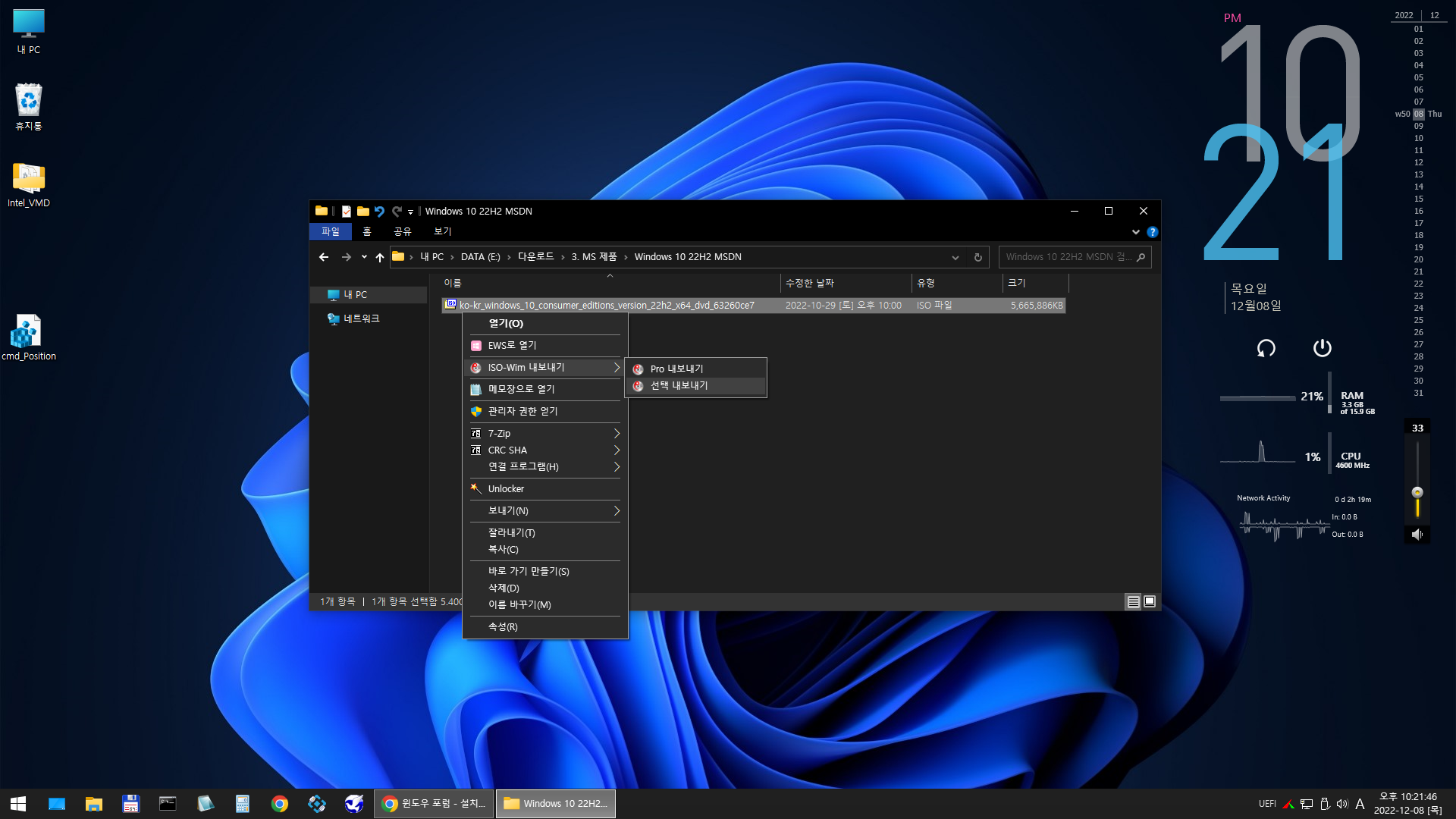Viewport: 1456px width, 819px height.
Task: Open the 파일 ribbon tab
Action: coord(331,232)
